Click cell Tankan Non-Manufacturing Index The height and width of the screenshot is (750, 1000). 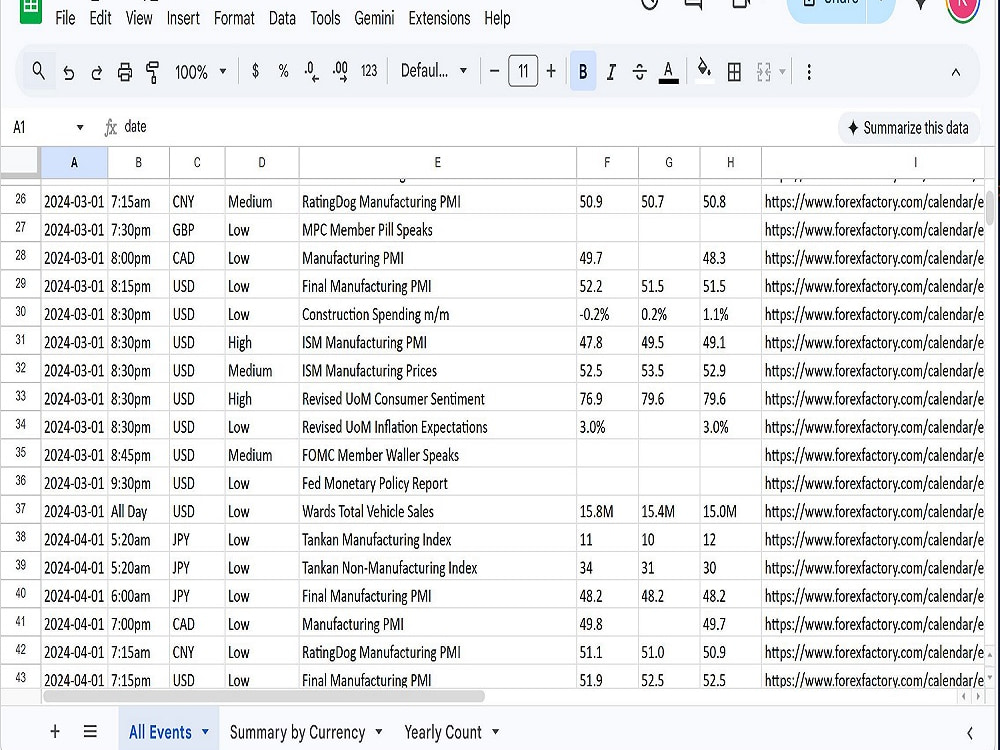pyautogui.click(x=438, y=568)
